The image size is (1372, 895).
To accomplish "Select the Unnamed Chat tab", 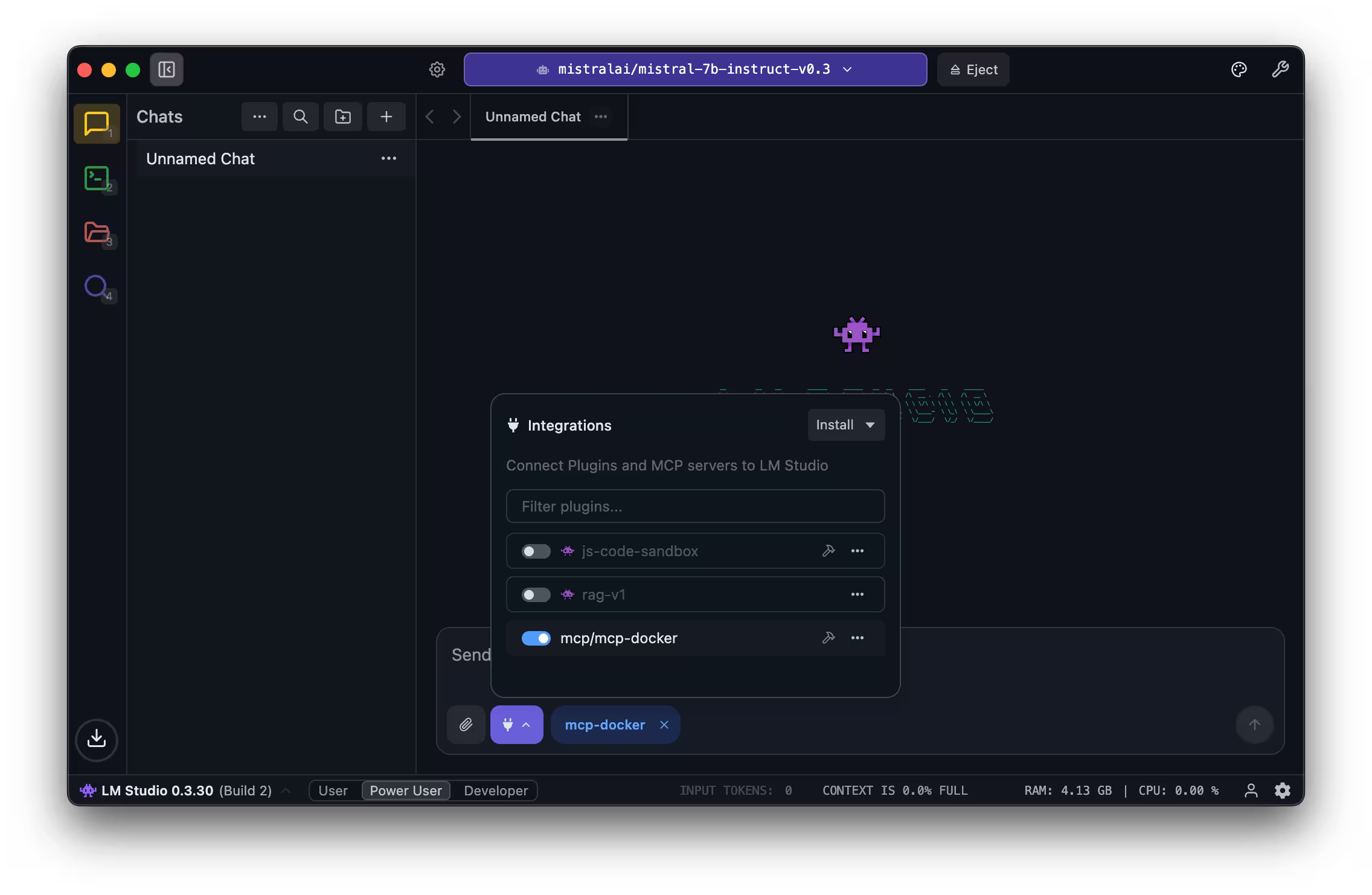I will [533, 117].
